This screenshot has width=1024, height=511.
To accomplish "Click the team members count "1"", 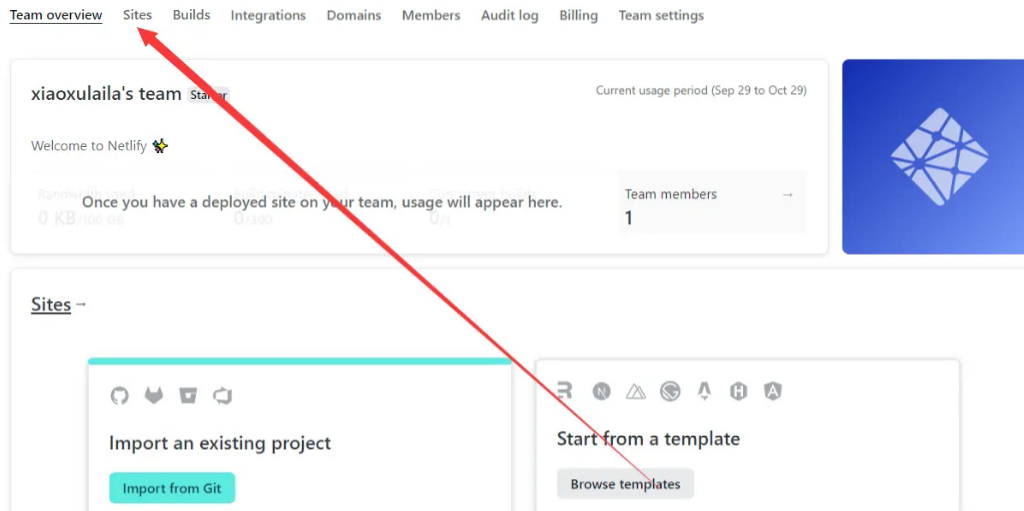I will click(629, 218).
